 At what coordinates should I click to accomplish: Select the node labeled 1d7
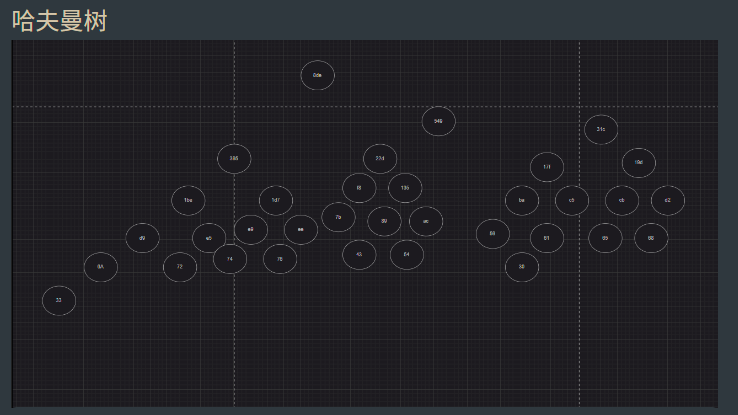[x=276, y=200]
